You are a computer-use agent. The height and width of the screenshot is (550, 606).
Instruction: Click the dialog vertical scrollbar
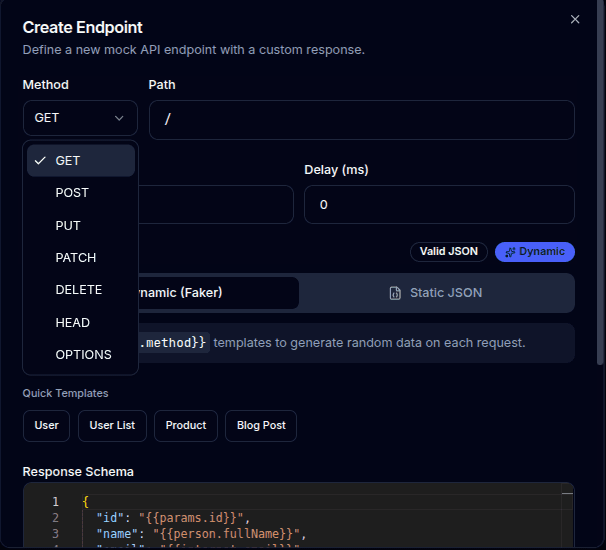(600, 182)
